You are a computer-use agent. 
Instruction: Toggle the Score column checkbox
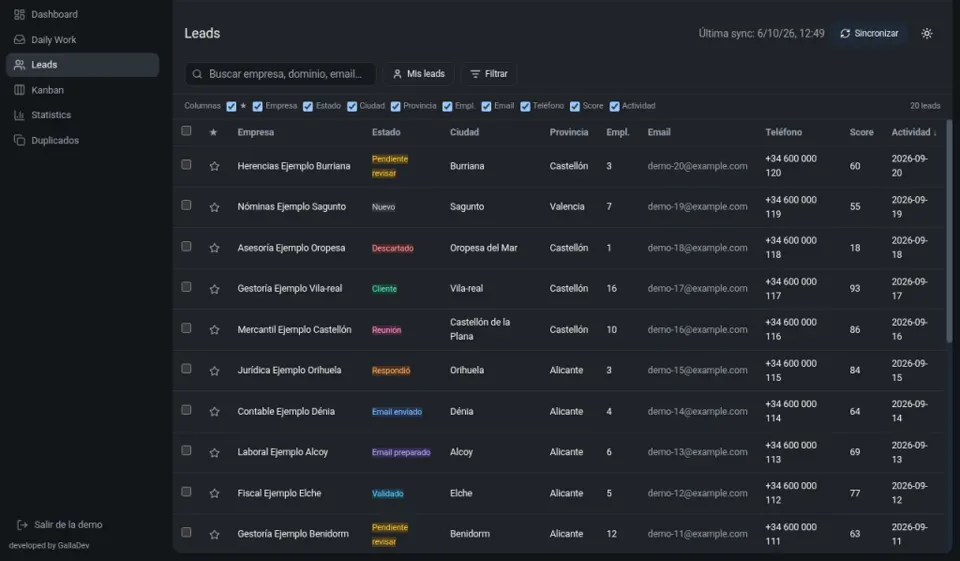pyautogui.click(x=574, y=107)
